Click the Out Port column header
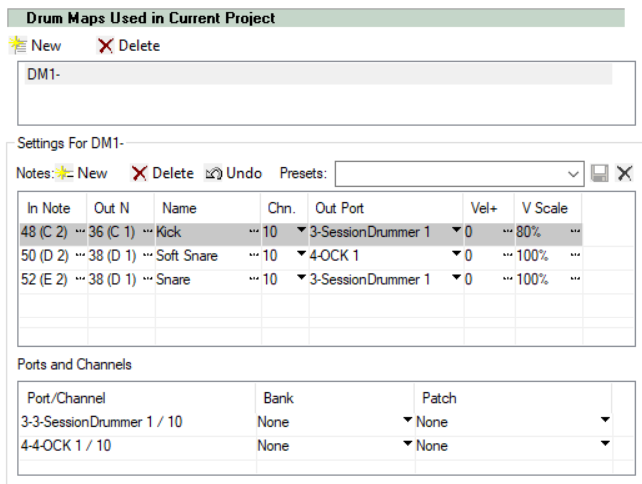This screenshot has height=484, width=642. [339, 208]
